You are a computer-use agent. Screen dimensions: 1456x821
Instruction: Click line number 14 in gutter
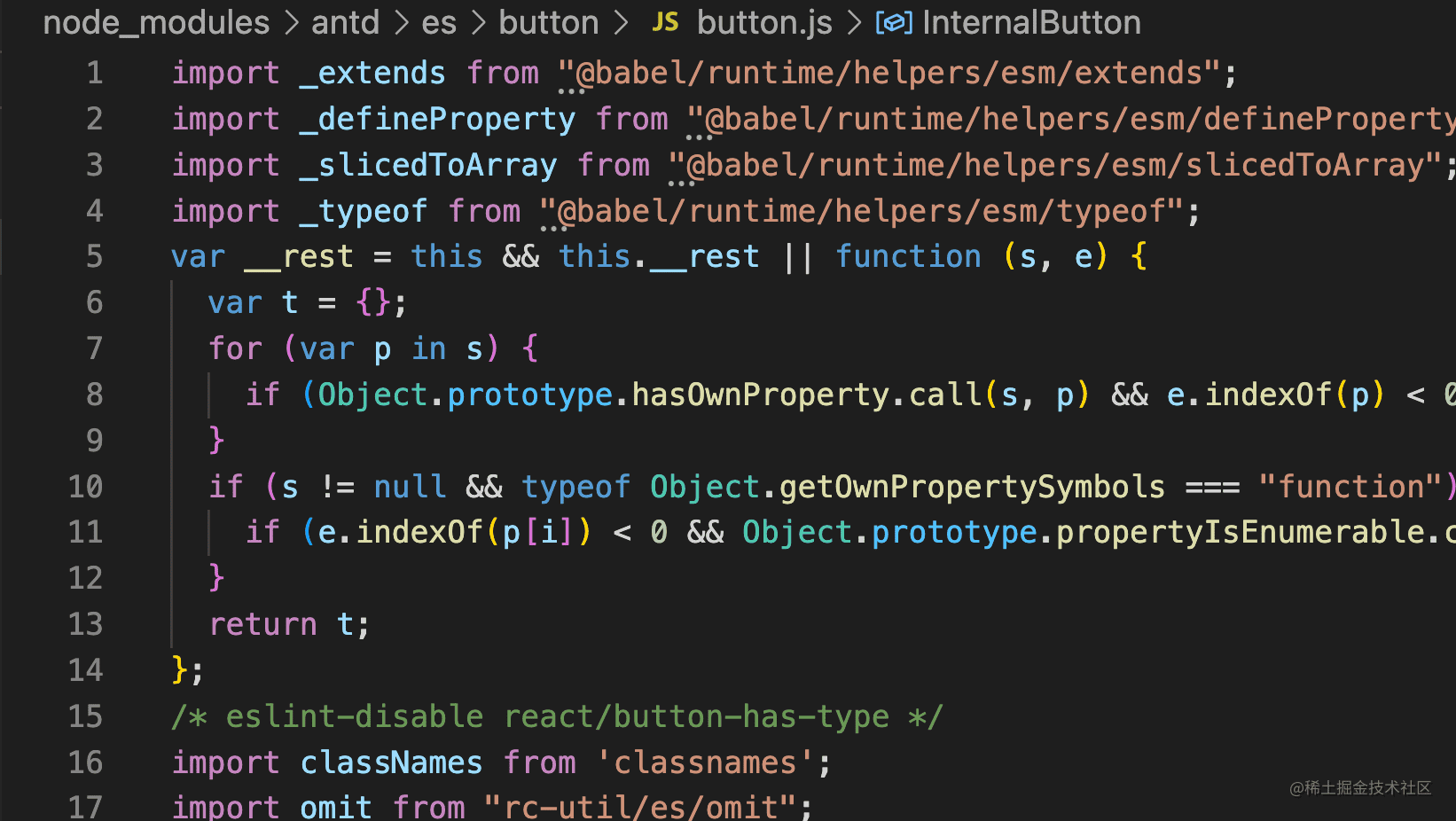point(85,669)
